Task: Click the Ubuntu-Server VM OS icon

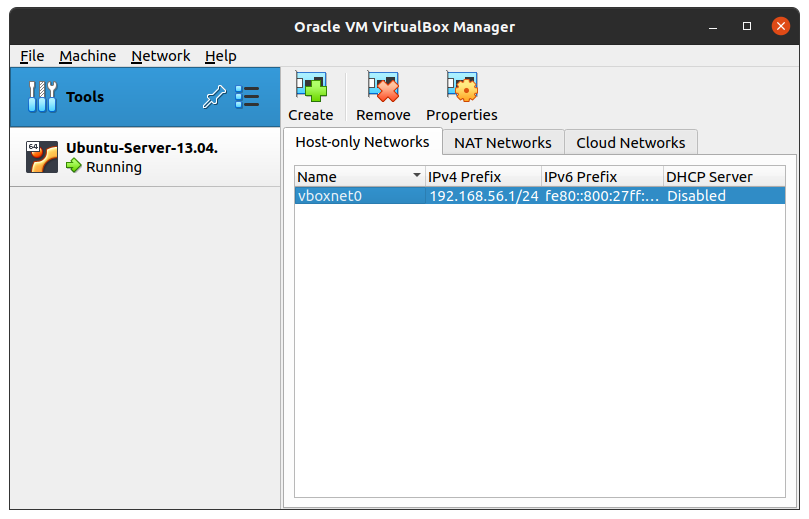Action: [42, 157]
